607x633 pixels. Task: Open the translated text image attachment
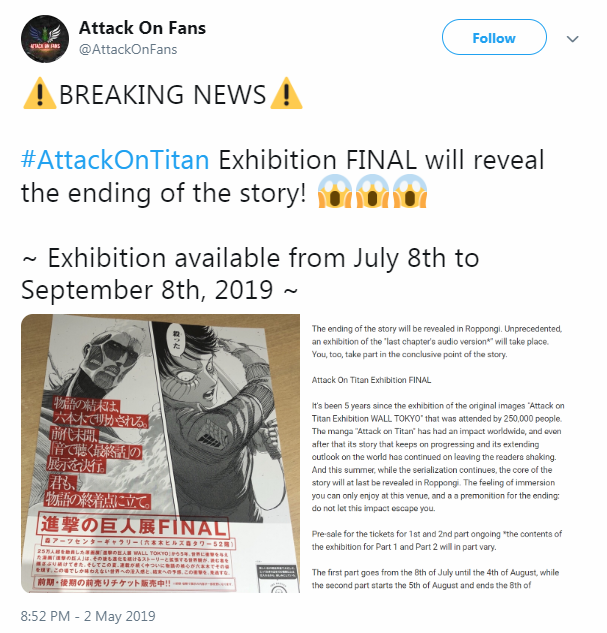pyautogui.click(x=437, y=453)
